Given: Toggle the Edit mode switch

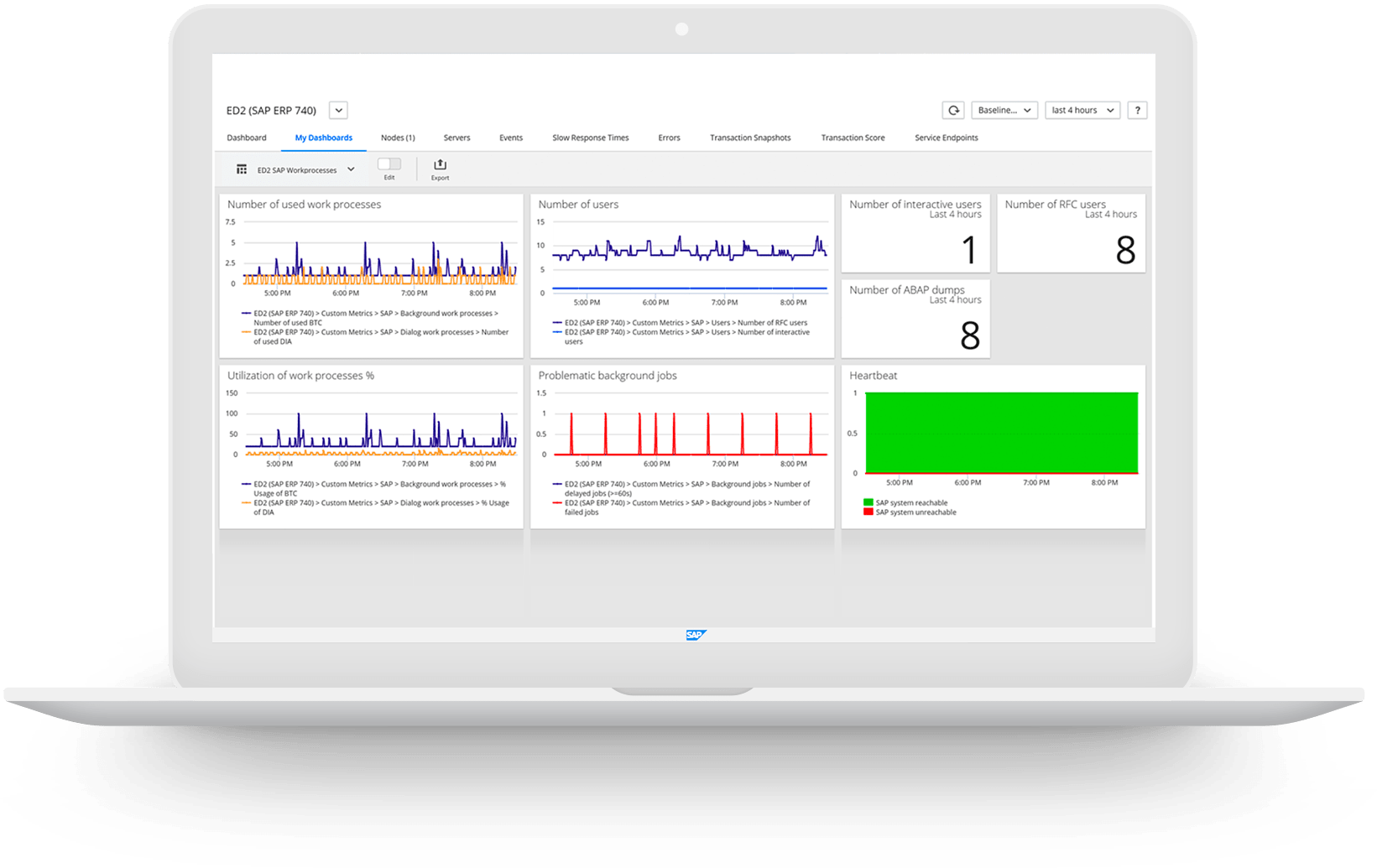Looking at the screenshot, I should pos(389,164).
